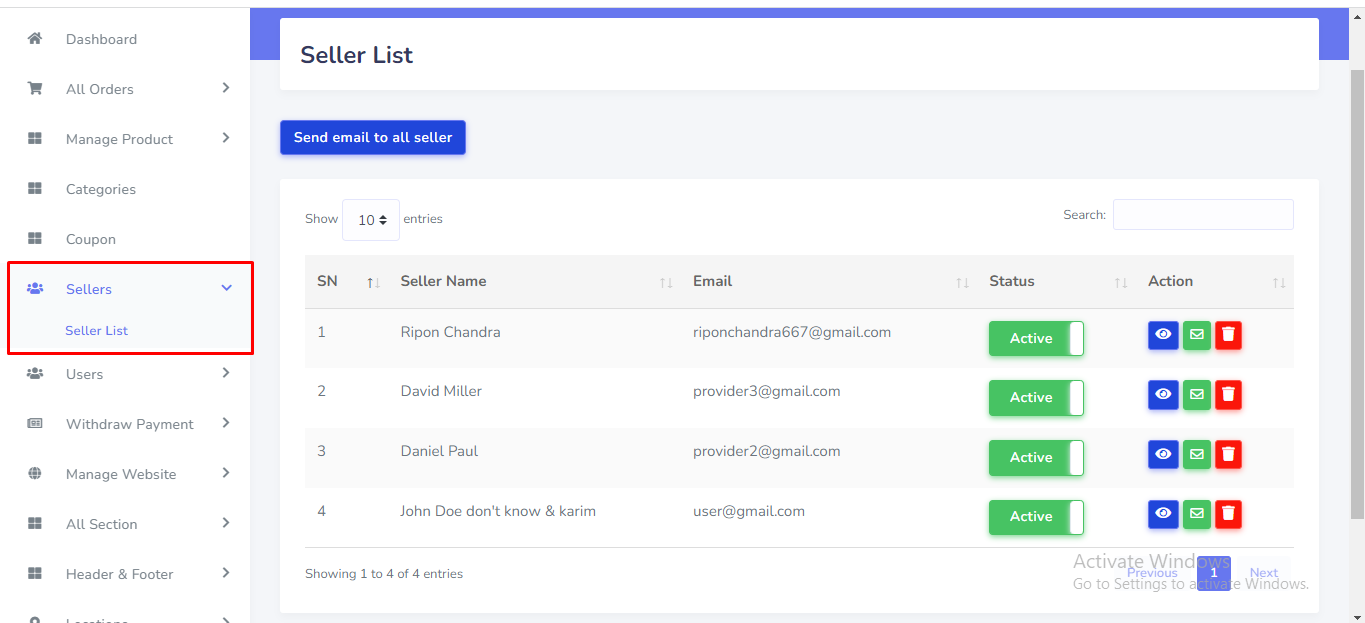Click the envelope email icon for Ripon Chandra
Image resolution: width=1365 pixels, height=623 pixels.
click(1196, 335)
